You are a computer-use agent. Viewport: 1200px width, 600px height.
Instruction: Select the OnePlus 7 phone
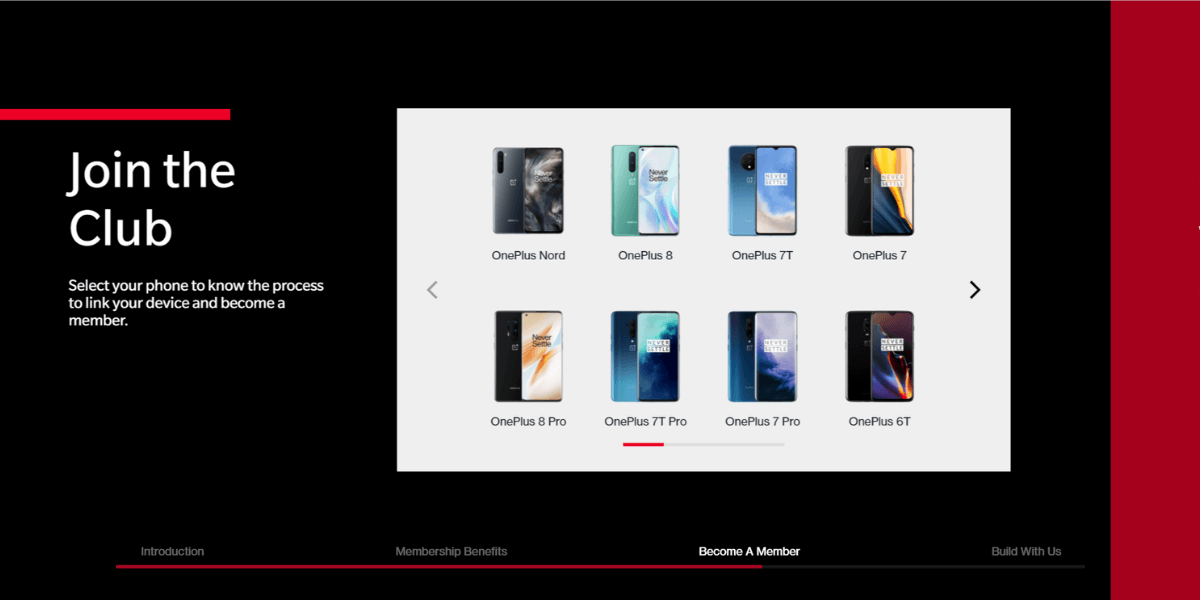(x=879, y=190)
